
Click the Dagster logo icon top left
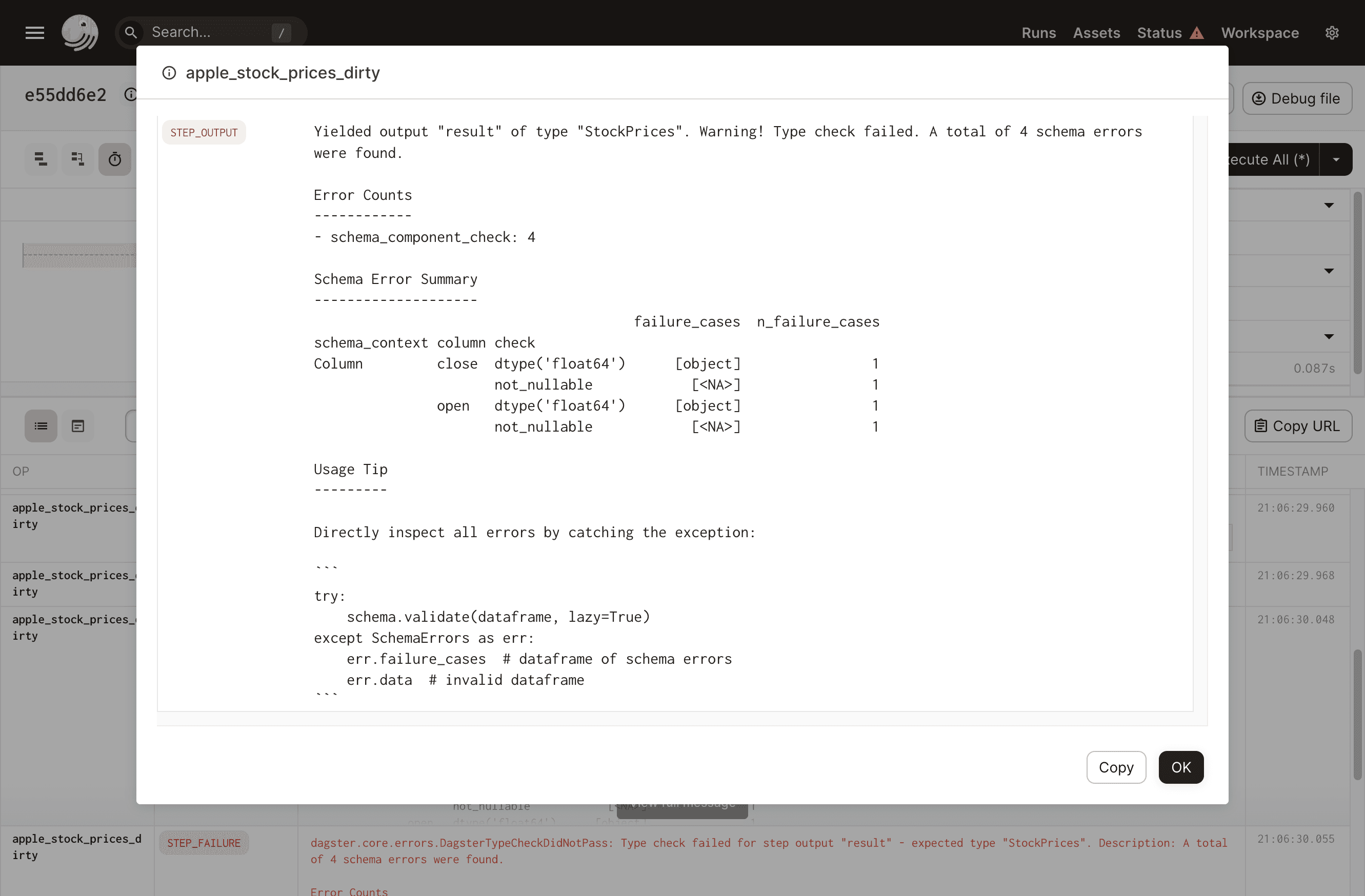click(79, 32)
